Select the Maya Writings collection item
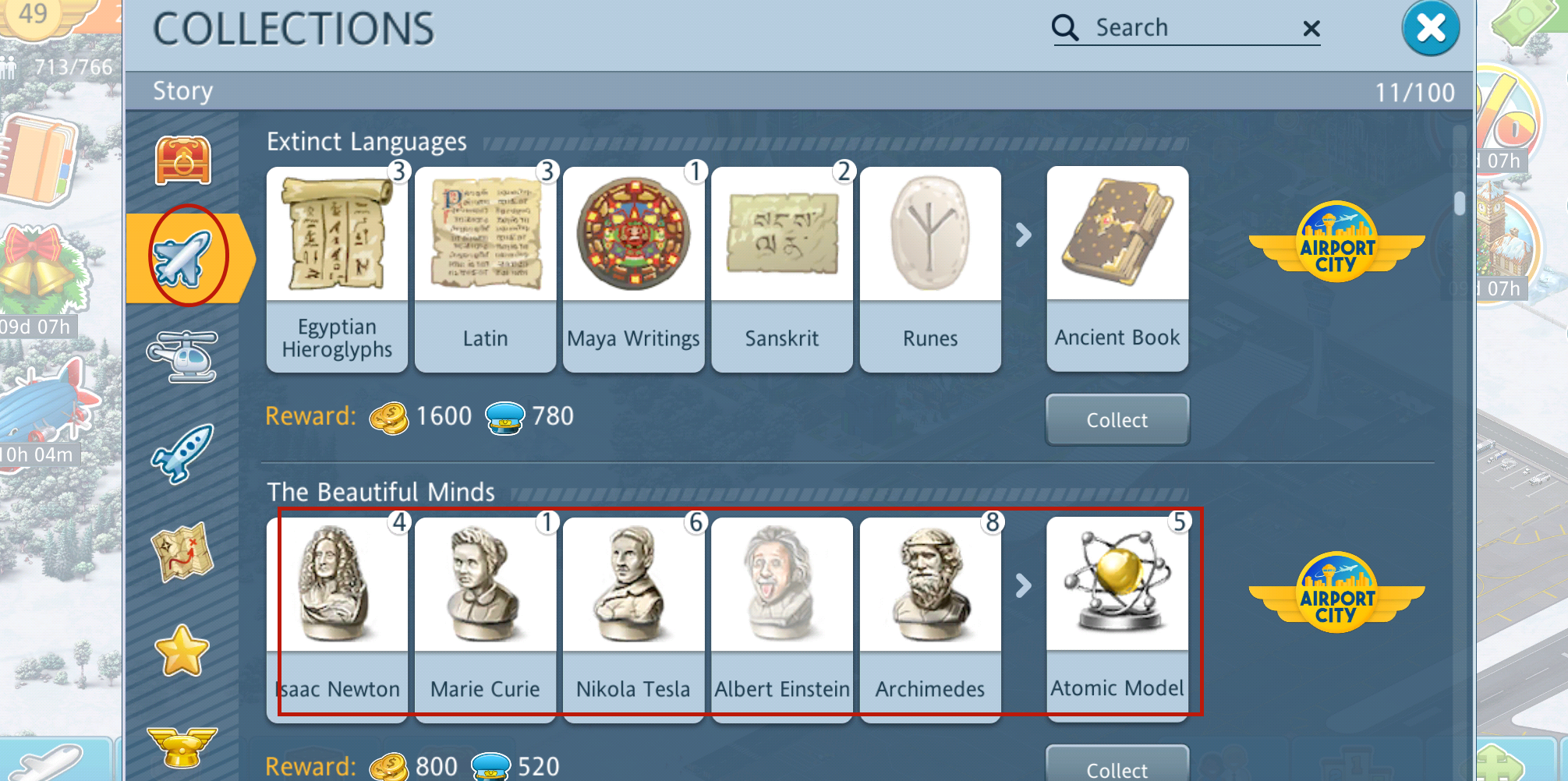Image resolution: width=1568 pixels, height=781 pixels. coord(634,269)
